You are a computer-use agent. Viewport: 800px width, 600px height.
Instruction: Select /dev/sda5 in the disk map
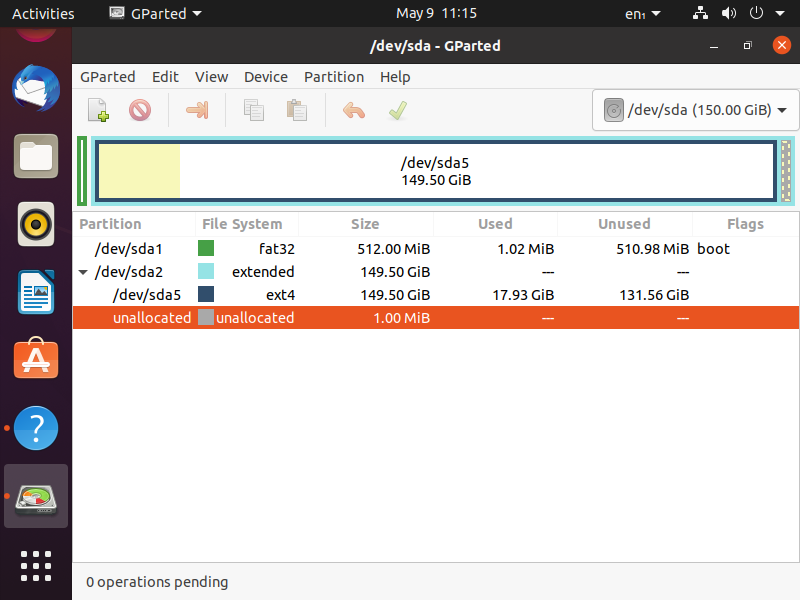point(436,171)
